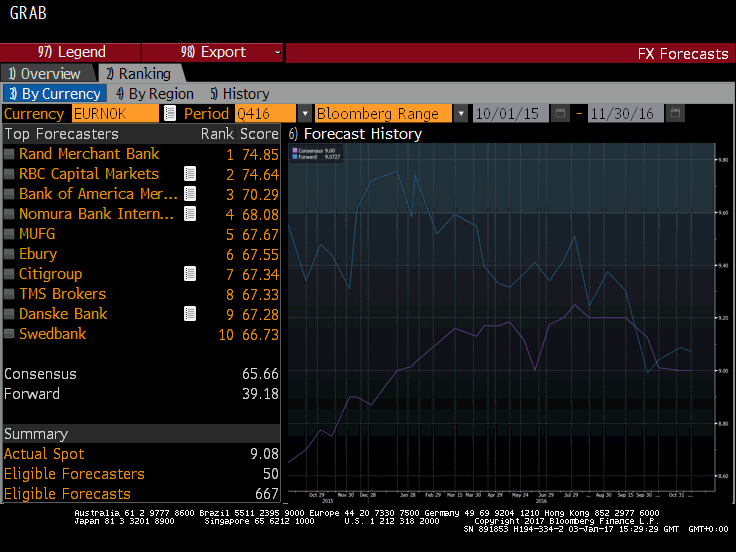Toggle the Citigroup checkbox

[x=9, y=274]
